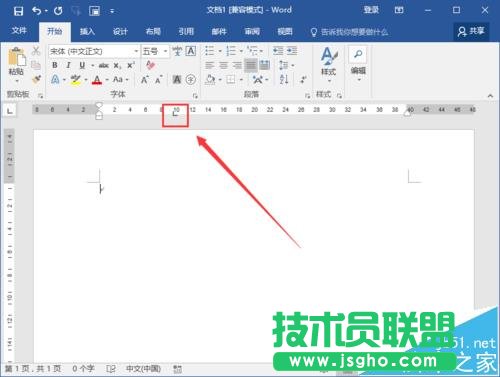Viewport: 500px width, 377px height.
Task: Click the Save icon in the quick access toolbar
Action: pos(18,11)
